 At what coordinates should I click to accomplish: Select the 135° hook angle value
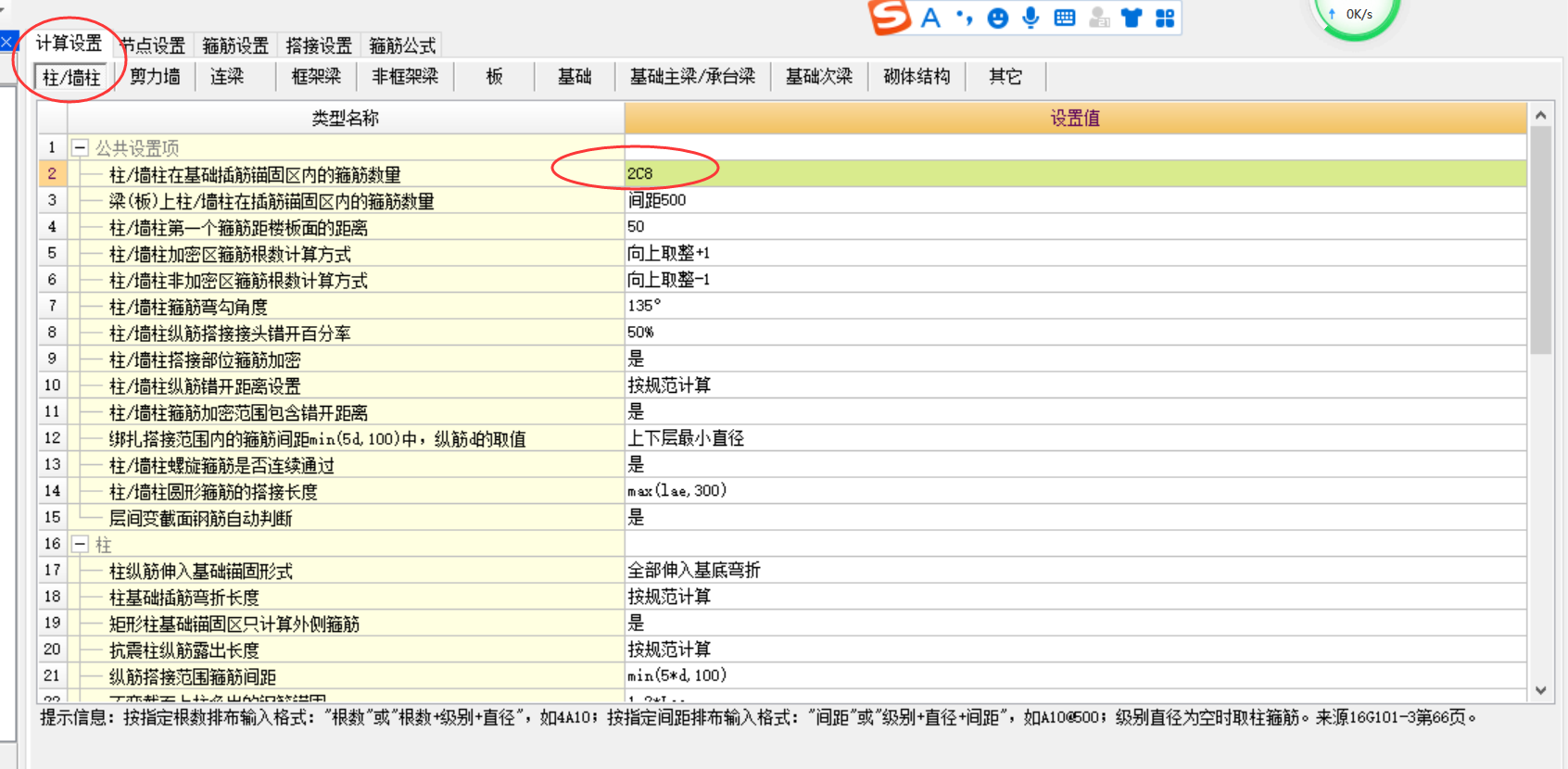tap(1075, 306)
